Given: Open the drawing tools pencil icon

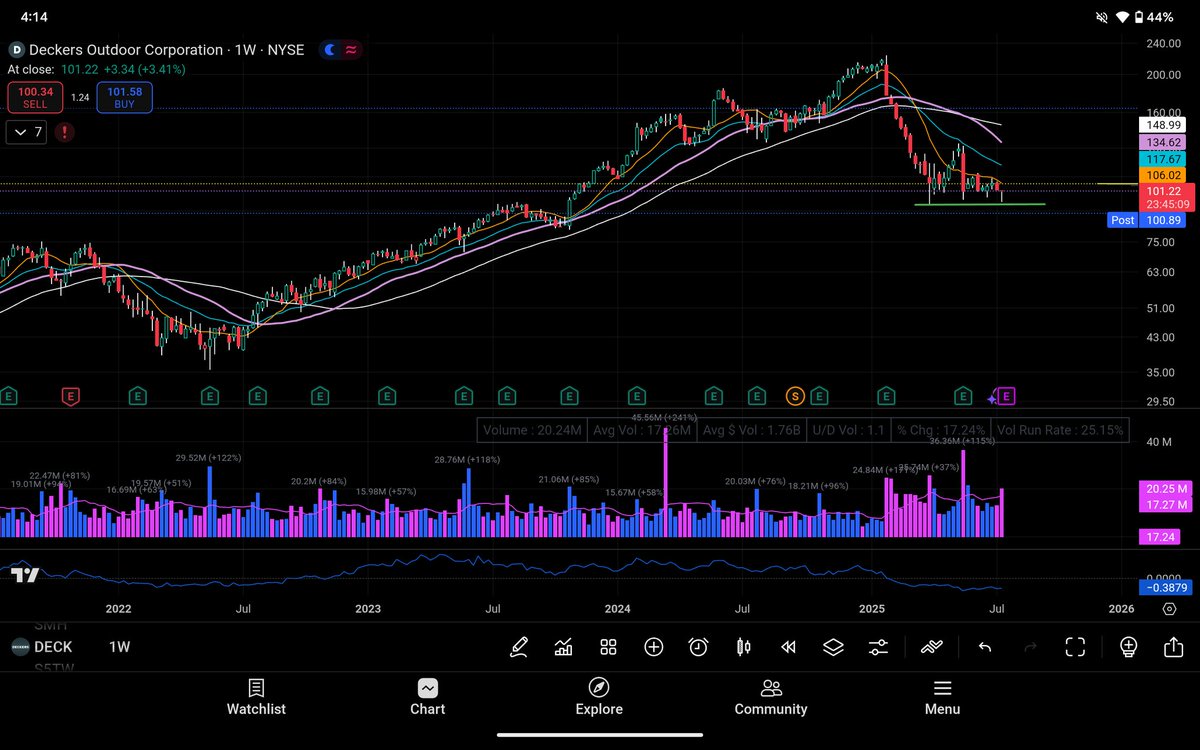Looking at the screenshot, I should pos(518,647).
